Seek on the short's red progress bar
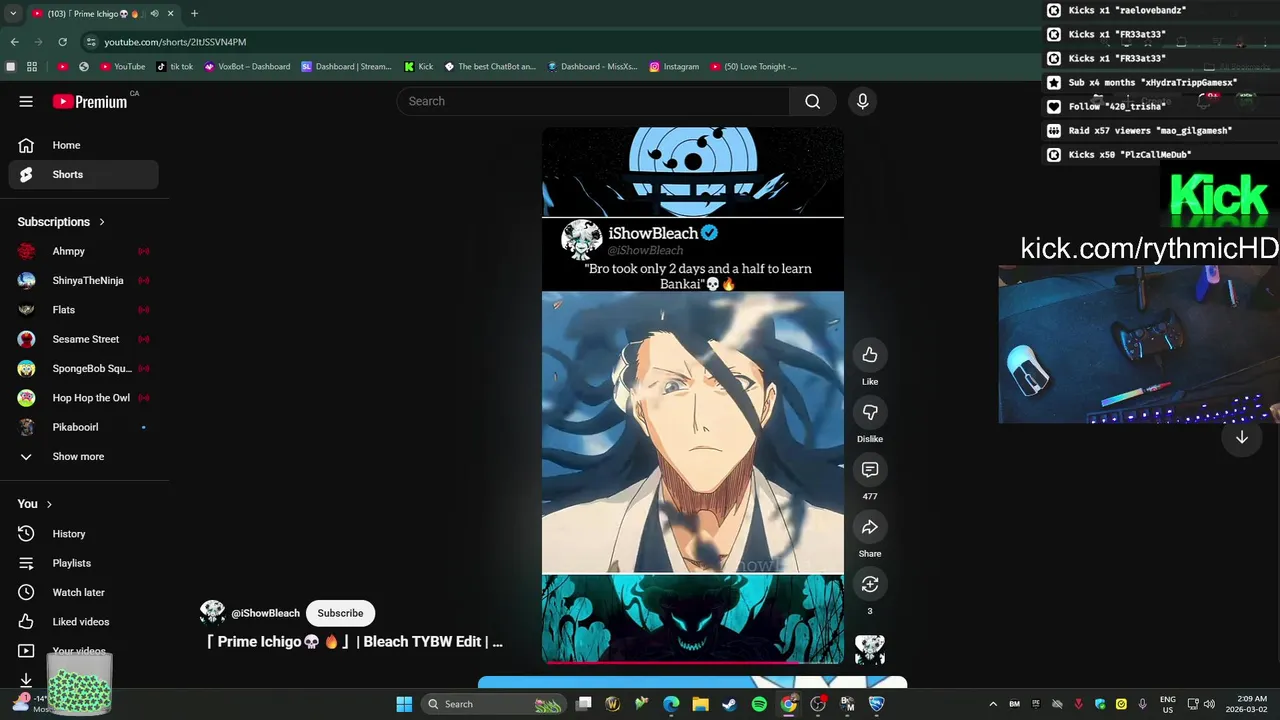 [693, 662]
